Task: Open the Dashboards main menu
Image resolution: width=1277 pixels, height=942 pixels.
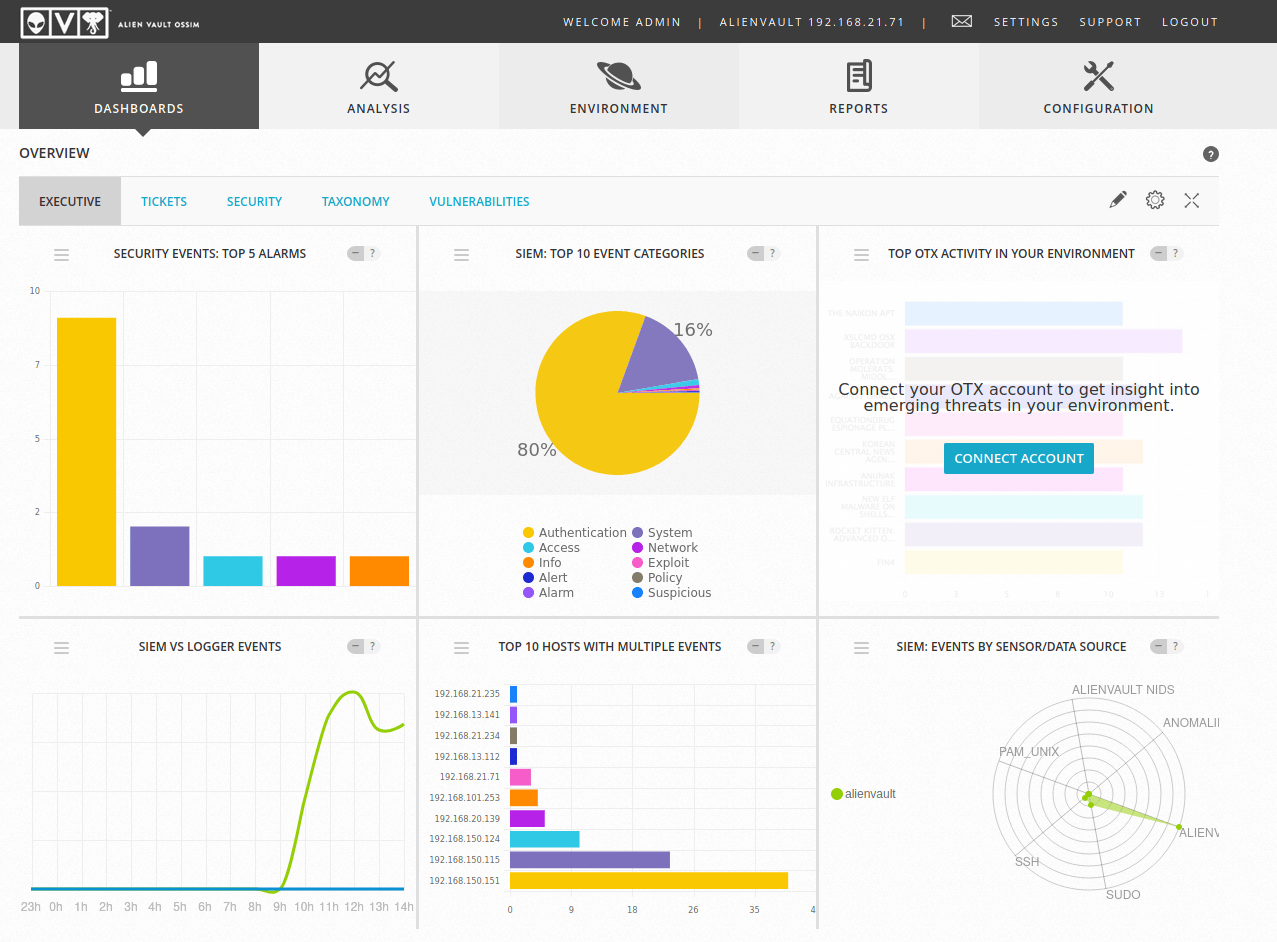Action: 139,86
